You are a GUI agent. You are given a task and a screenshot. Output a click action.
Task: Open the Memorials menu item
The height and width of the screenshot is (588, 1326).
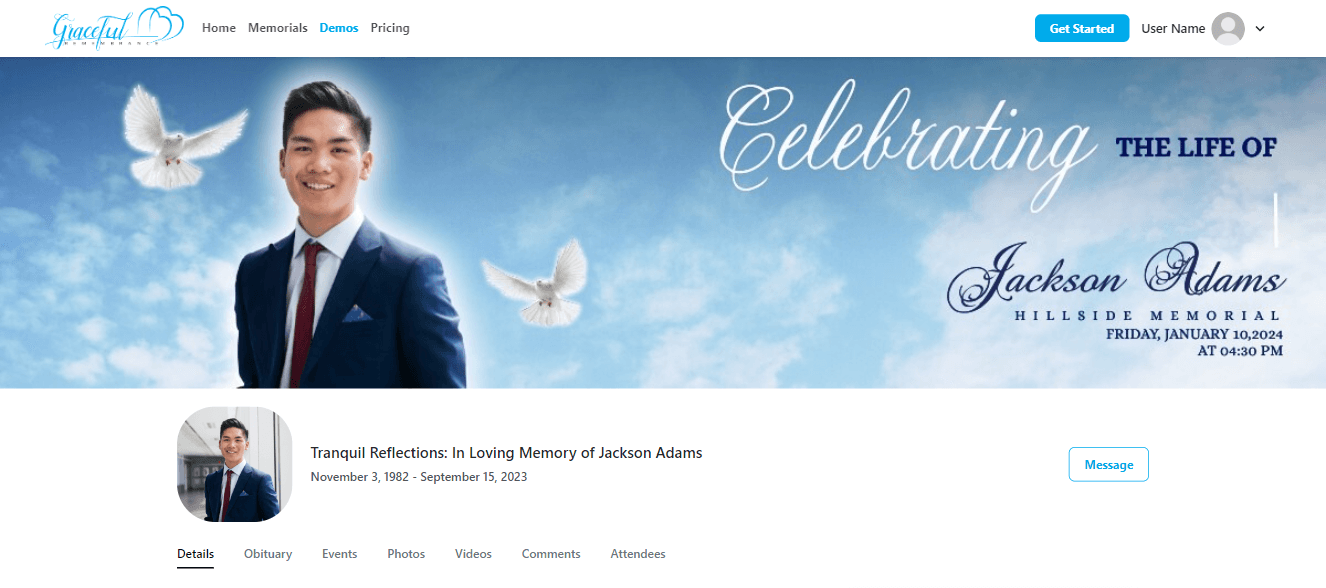click(278, 28)
